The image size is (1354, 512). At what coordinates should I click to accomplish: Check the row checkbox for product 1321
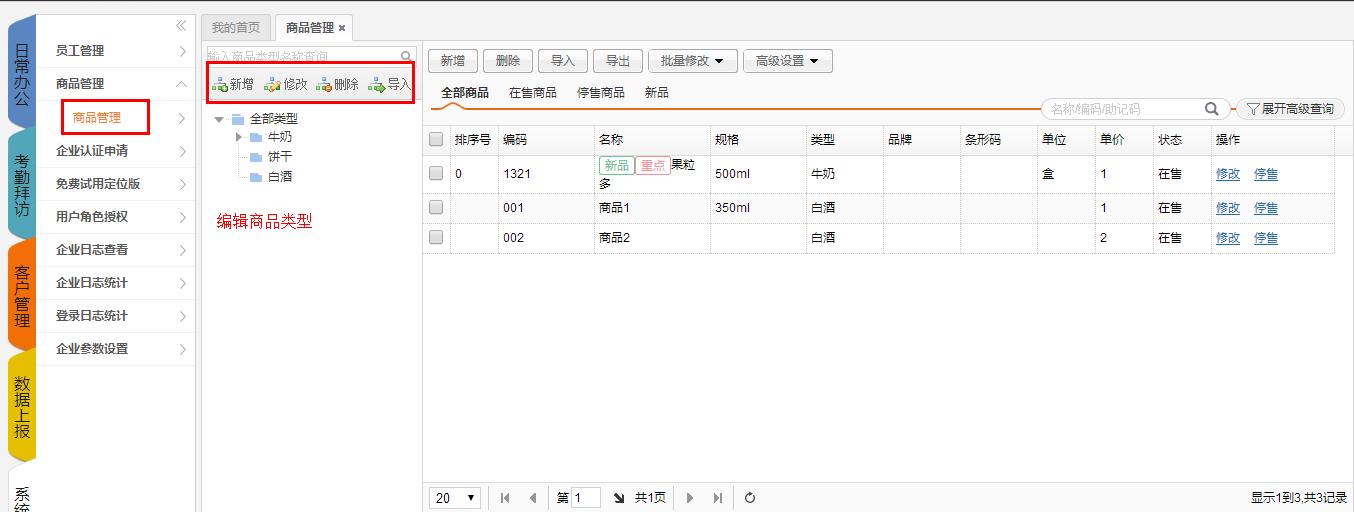point(436,173)
